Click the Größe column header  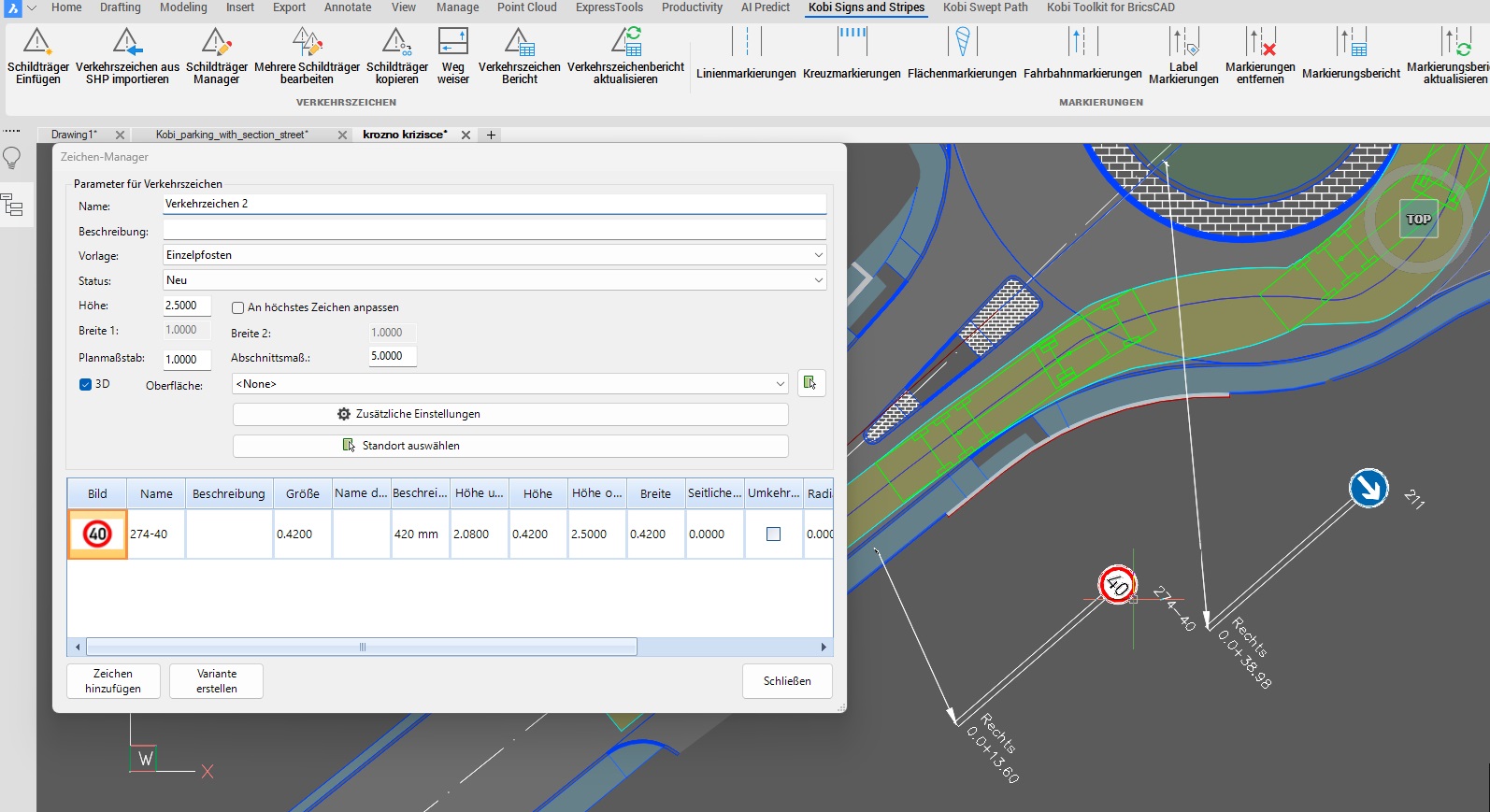[303, 494]
